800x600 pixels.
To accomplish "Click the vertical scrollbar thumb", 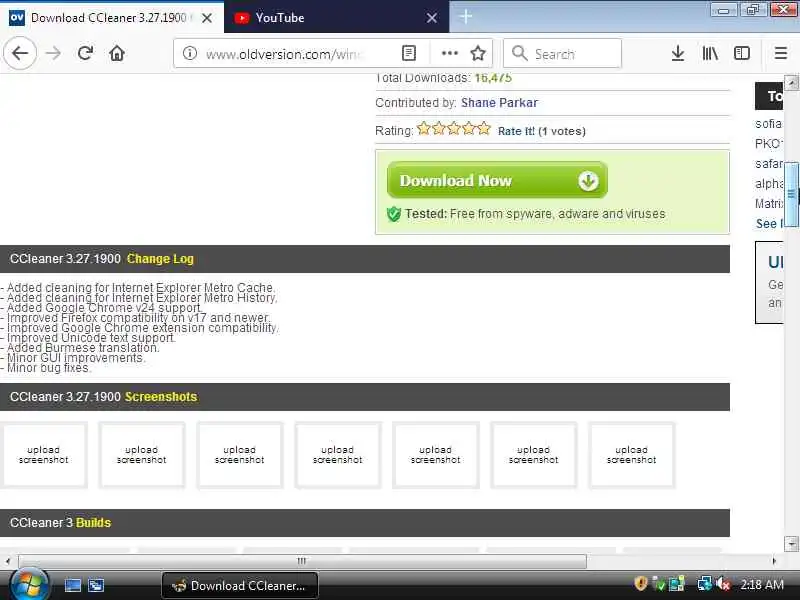I will 791,194.
